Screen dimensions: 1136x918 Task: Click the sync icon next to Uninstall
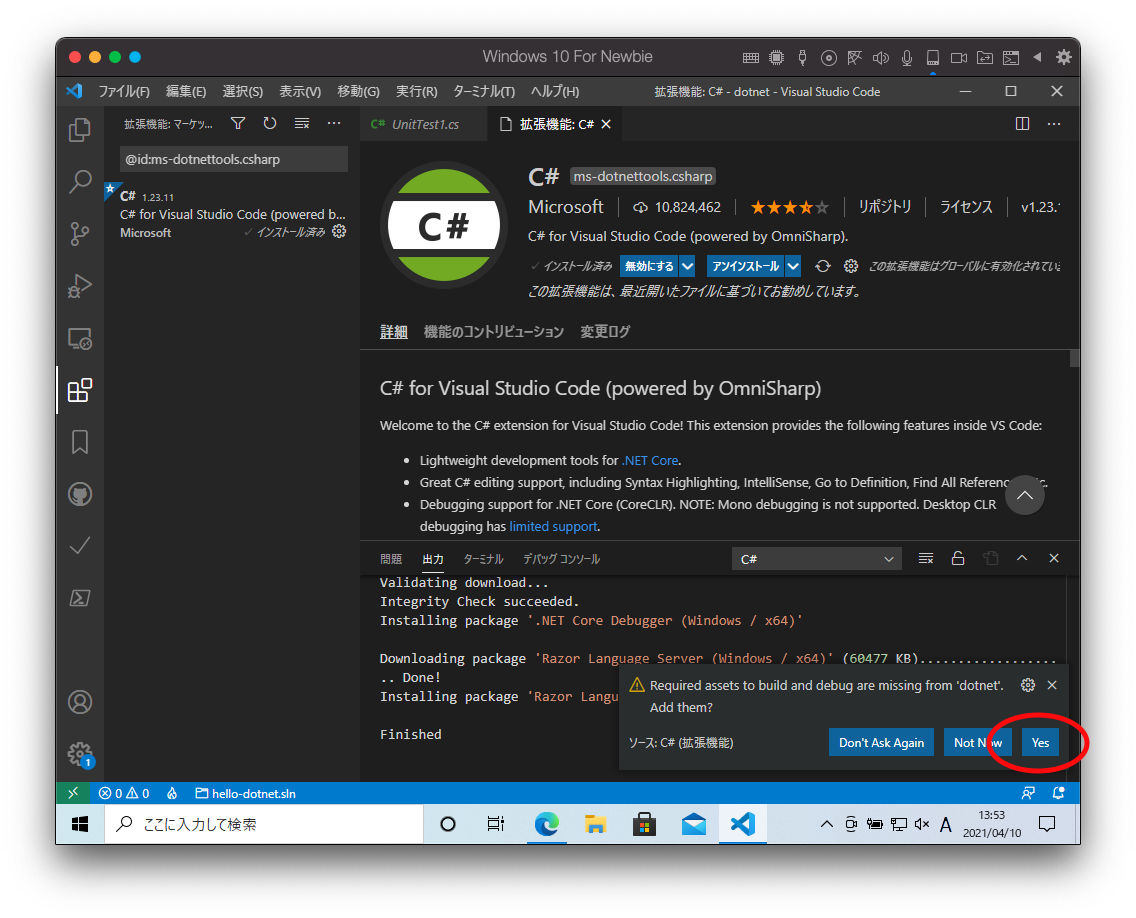click(822, 267)
